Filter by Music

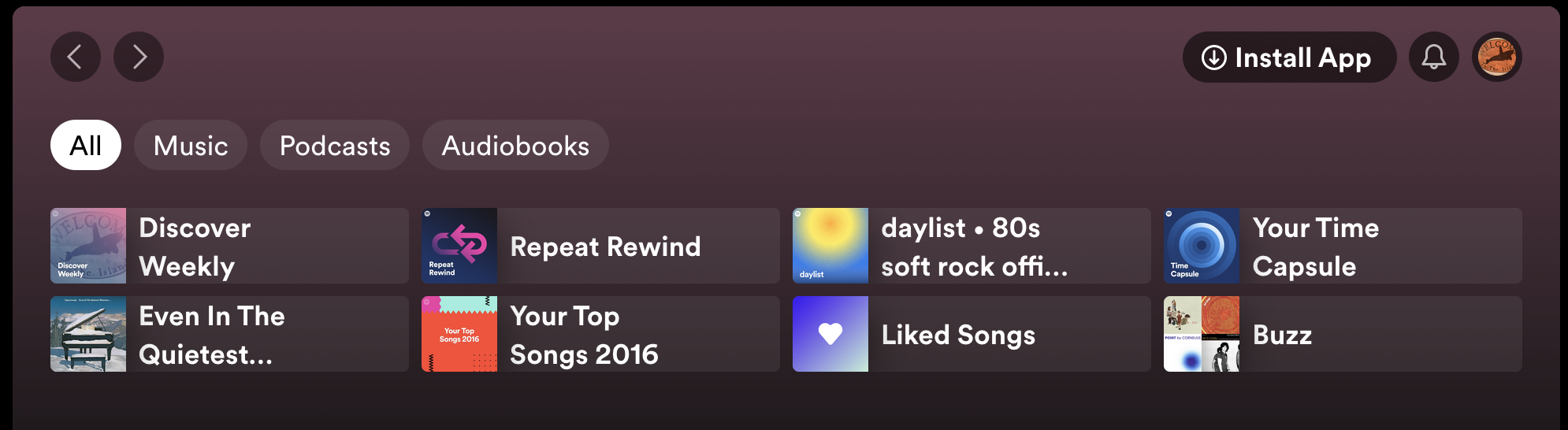pos(191,145)
